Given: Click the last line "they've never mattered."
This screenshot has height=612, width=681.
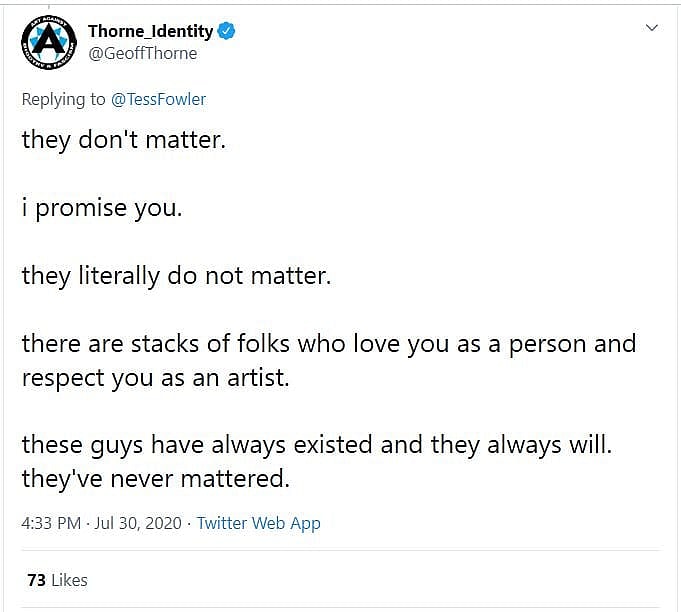Looking at the screenshot, I should (x=155, y=478).
